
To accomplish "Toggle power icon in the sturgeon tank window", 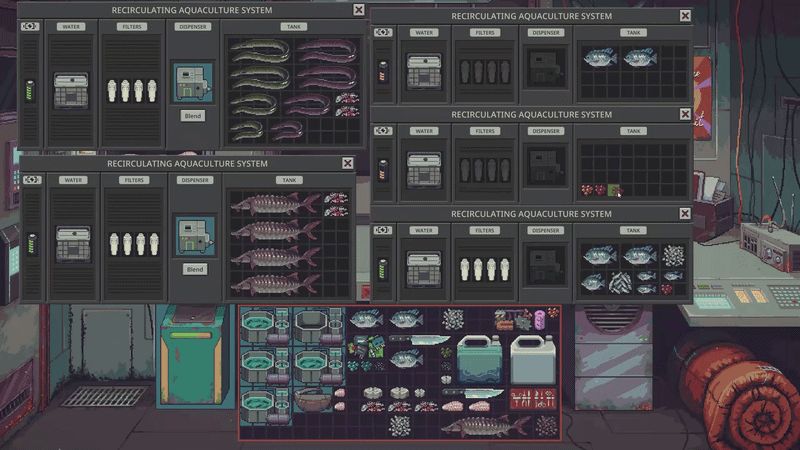I will click(x=32, y=180).
